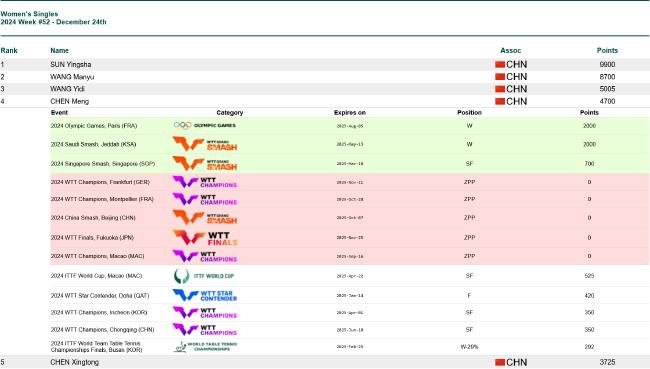650x369 pixels.
Task: Expand the WANG Manyu ranking row
Action: click(325, 77)
